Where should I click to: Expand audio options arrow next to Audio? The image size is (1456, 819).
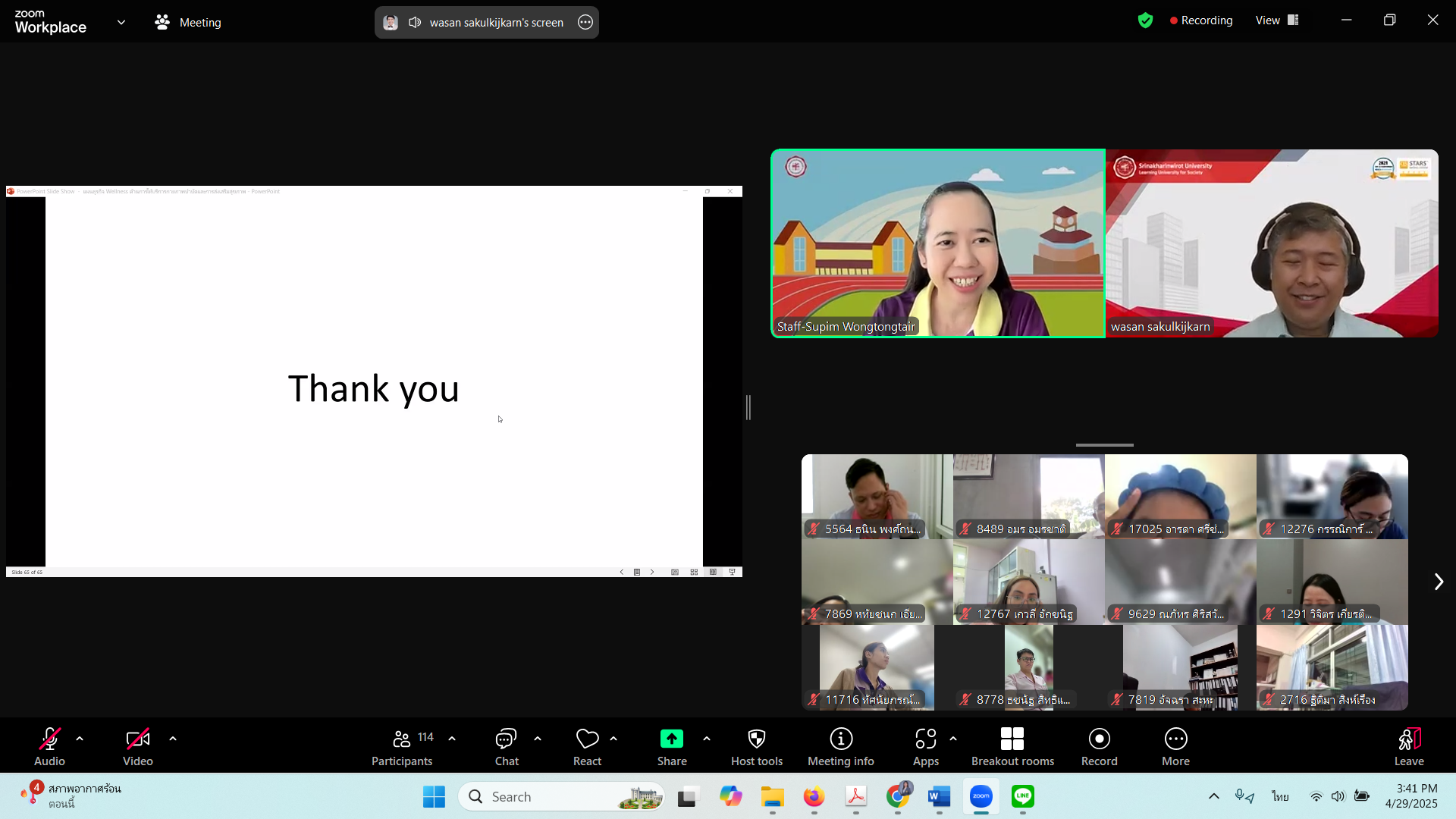80,739
